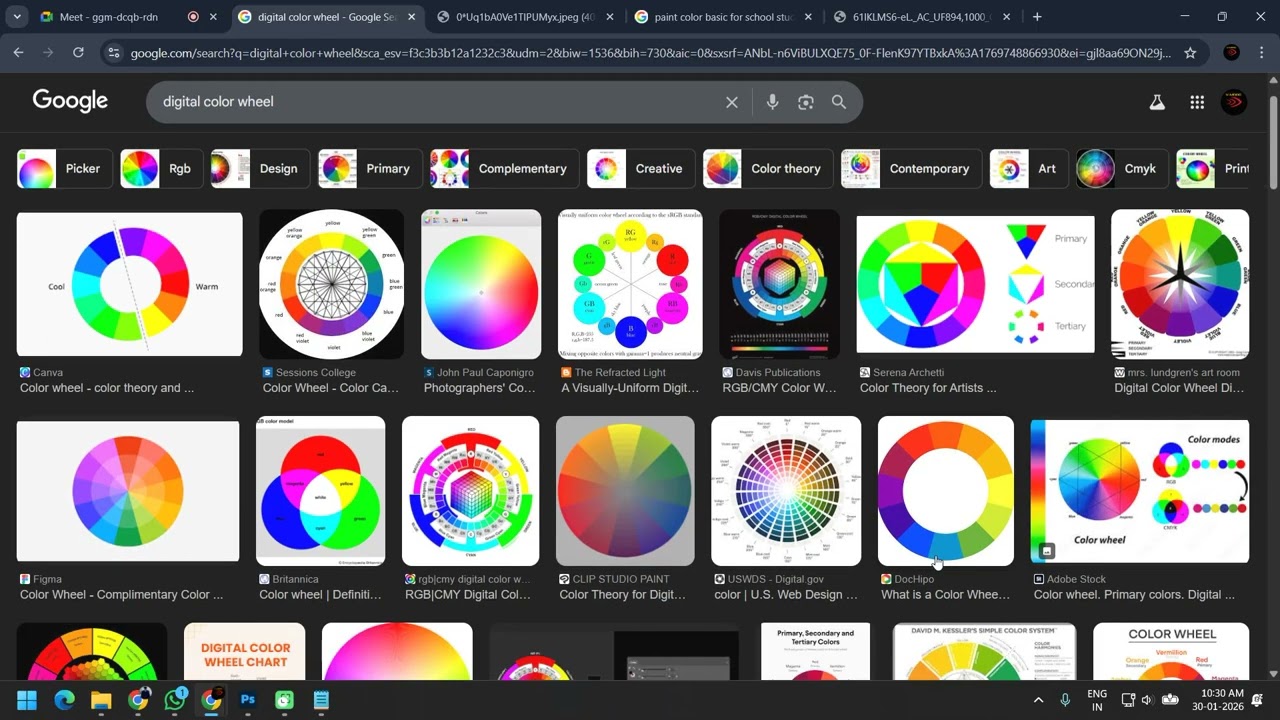This screenshot has height=720, width=1280.
Task: Clear the search box with X icon
Action: 732,102
